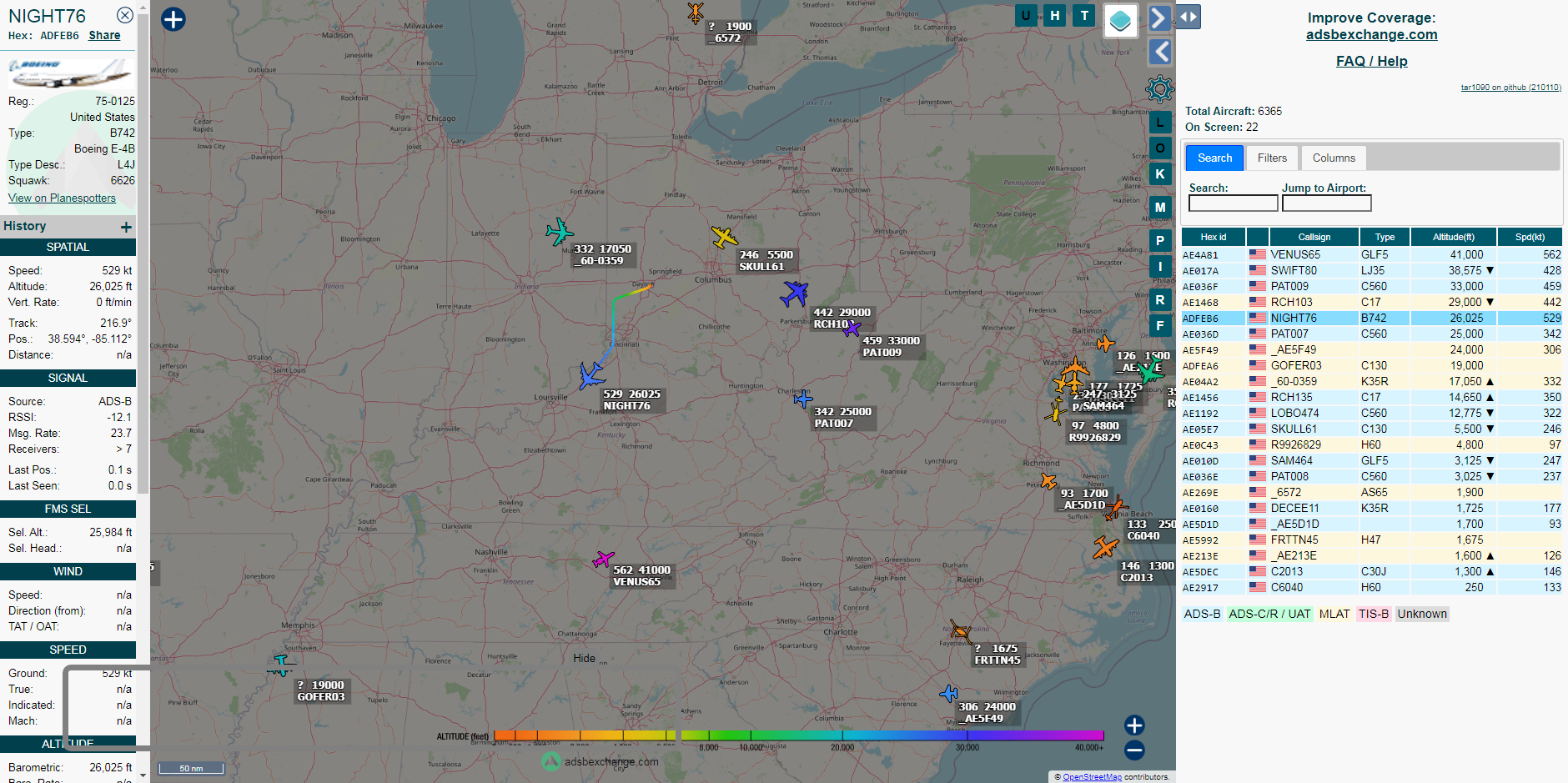Select the VENUS65 row in aircraft table
This screenshot has height=783, width=1568.
point(1372,254)
